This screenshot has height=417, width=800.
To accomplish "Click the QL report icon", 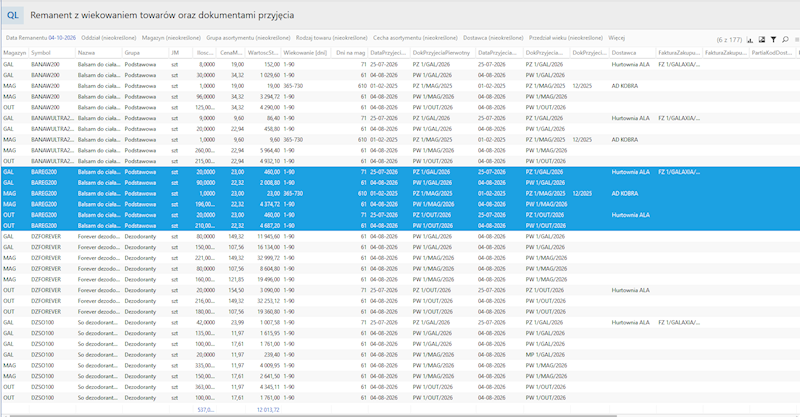I will [x=13, y=15].
